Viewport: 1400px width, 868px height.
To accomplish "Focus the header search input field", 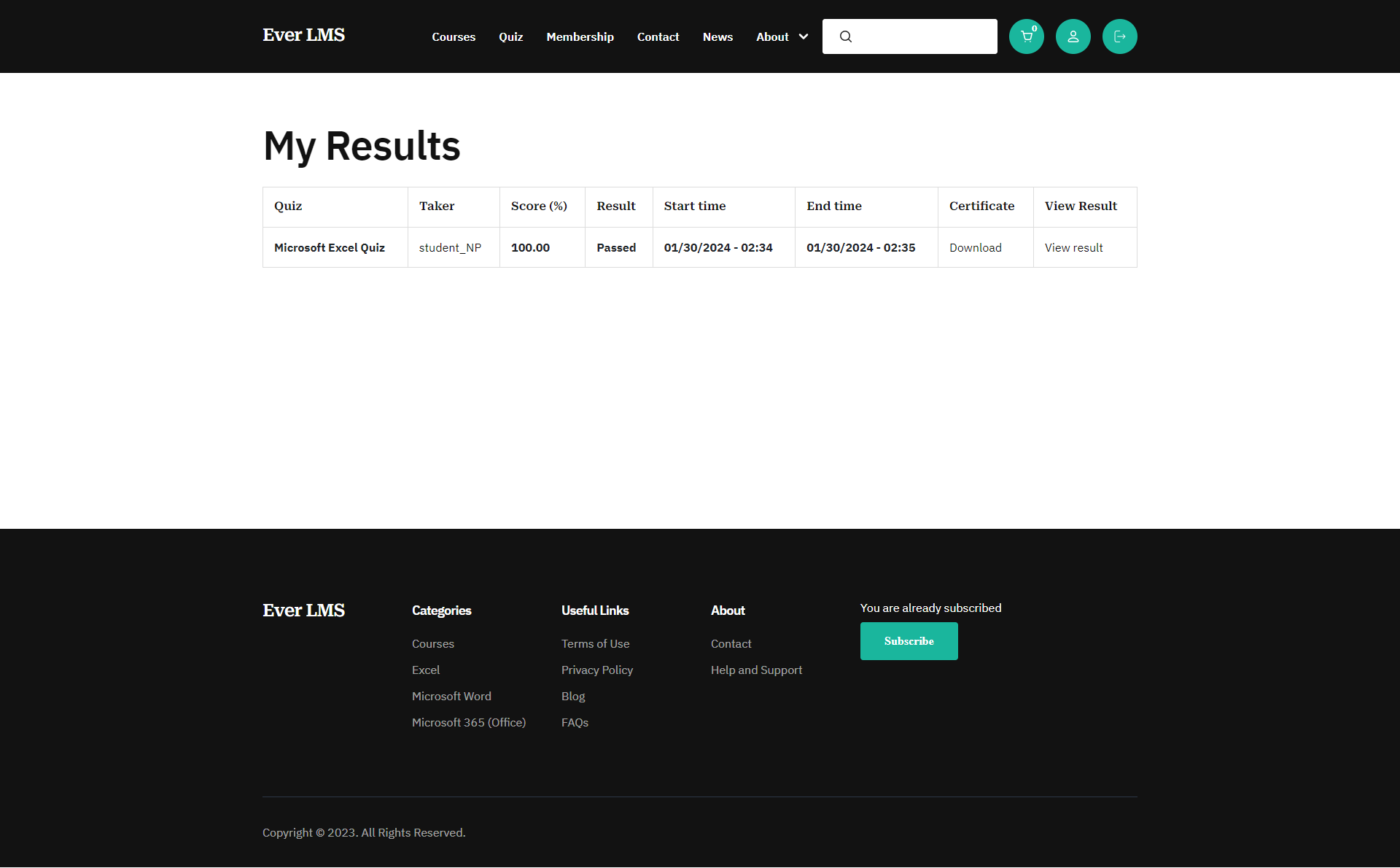I will (x=910, y=36).
